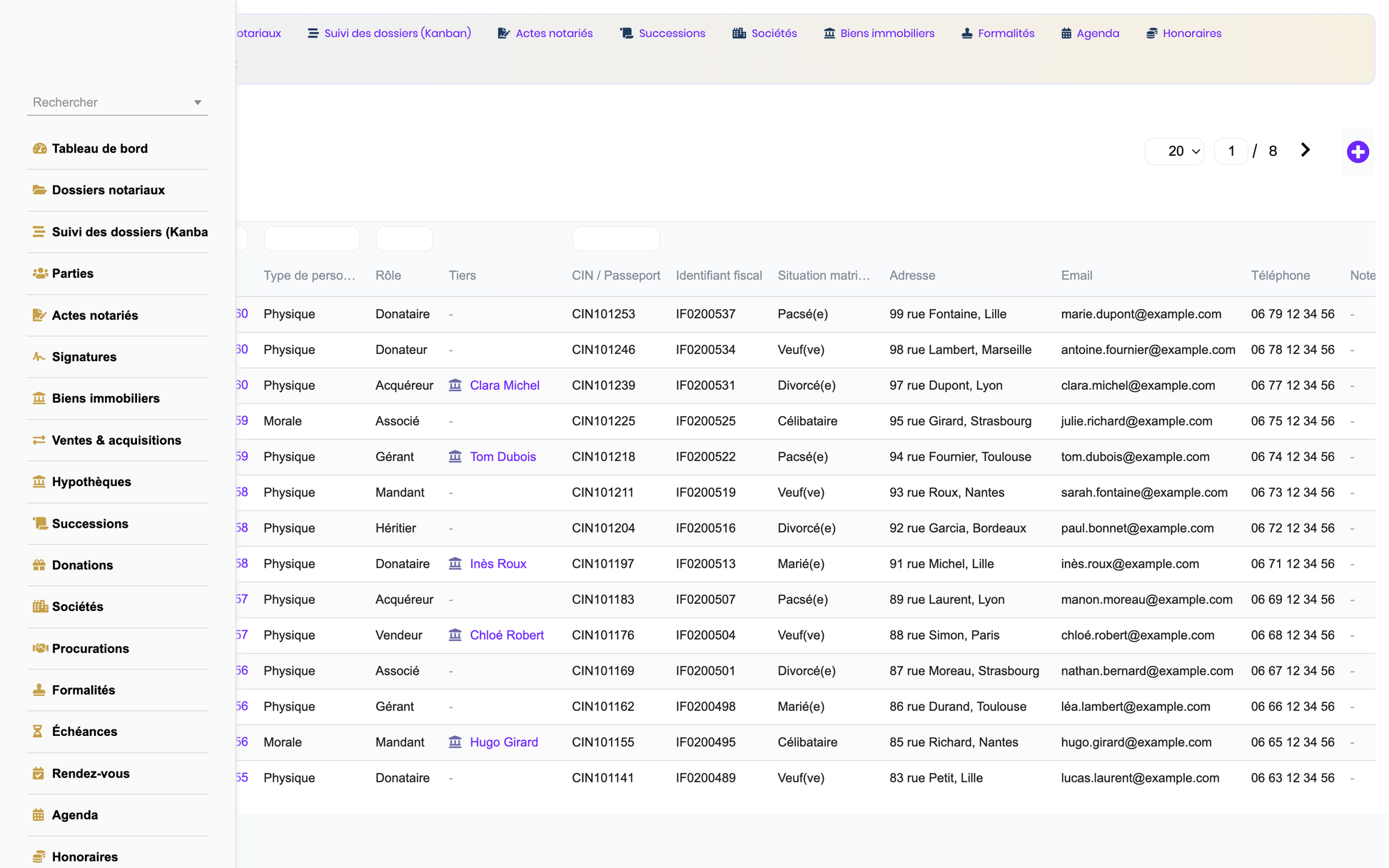
Task: Sort by the Identifiant fiscal column header
Action: pyautogui.click(x=719, y=276)
